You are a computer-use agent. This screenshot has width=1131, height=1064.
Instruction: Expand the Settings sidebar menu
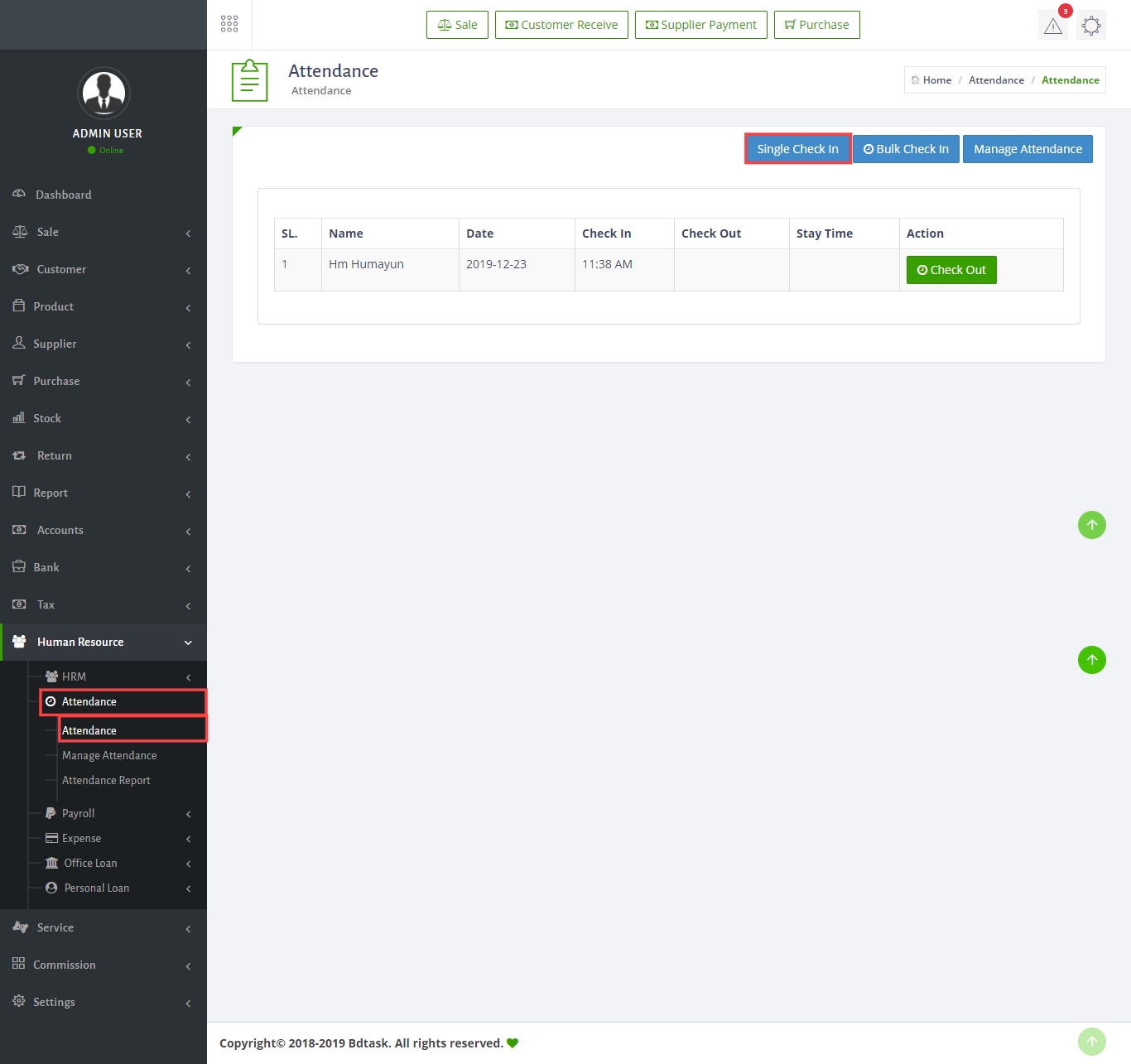[103, 1002]
